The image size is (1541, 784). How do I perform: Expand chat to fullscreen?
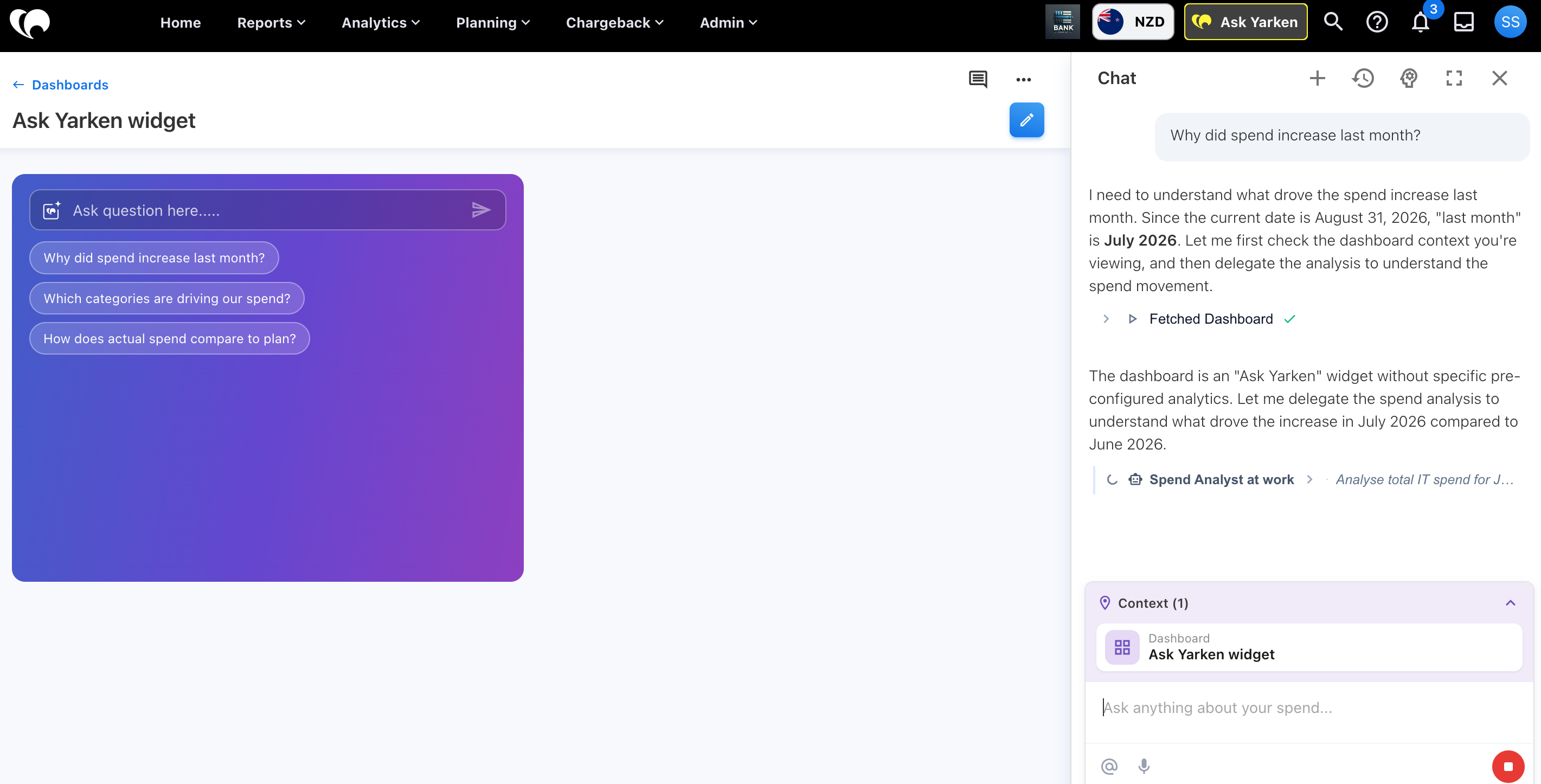click(x=1454, y=78)
